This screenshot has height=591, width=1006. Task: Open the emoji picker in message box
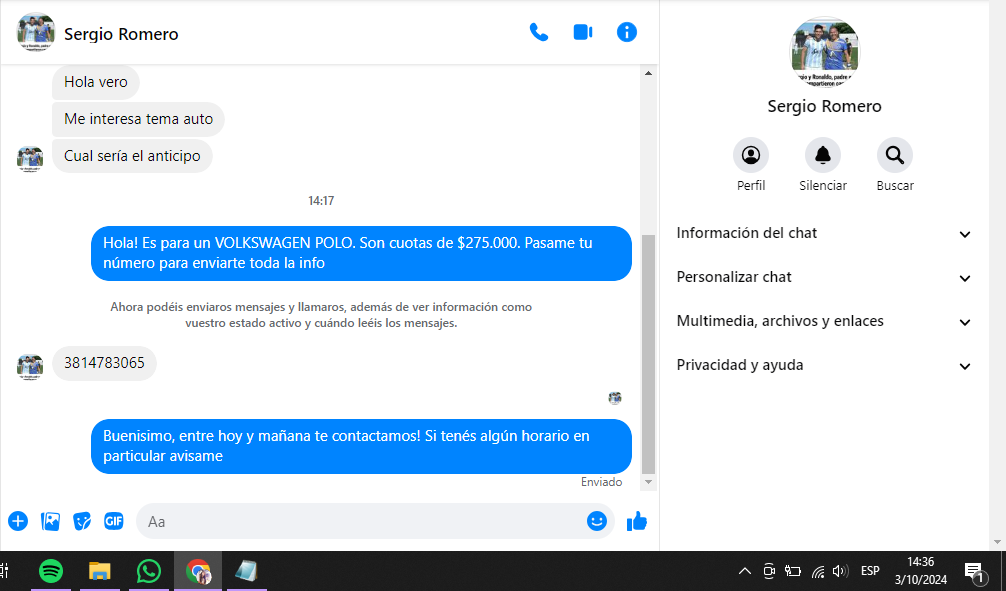pyautogui.click(x=597, y=521)
